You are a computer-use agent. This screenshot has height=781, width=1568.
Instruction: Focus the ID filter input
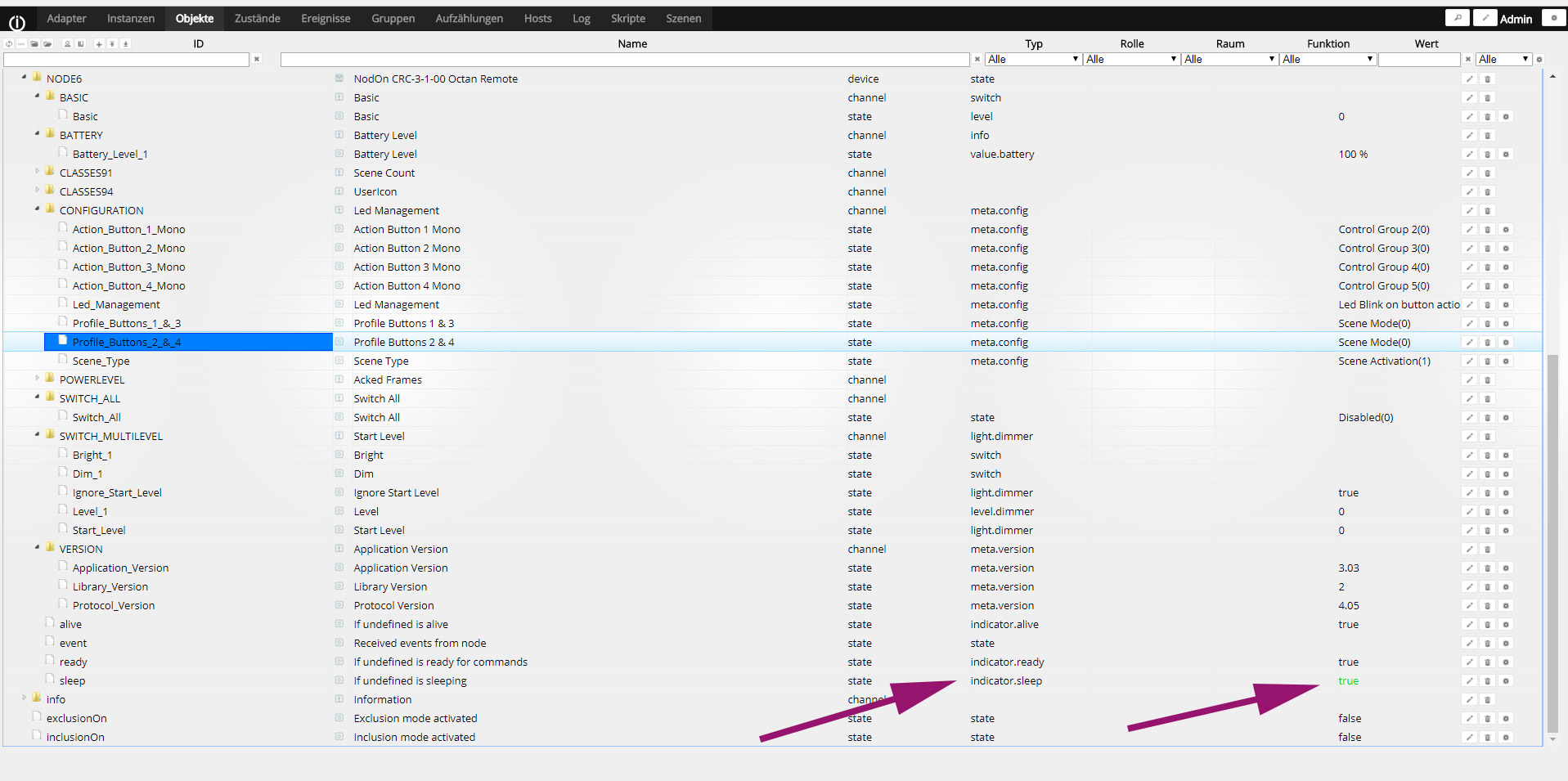(127, 60)
